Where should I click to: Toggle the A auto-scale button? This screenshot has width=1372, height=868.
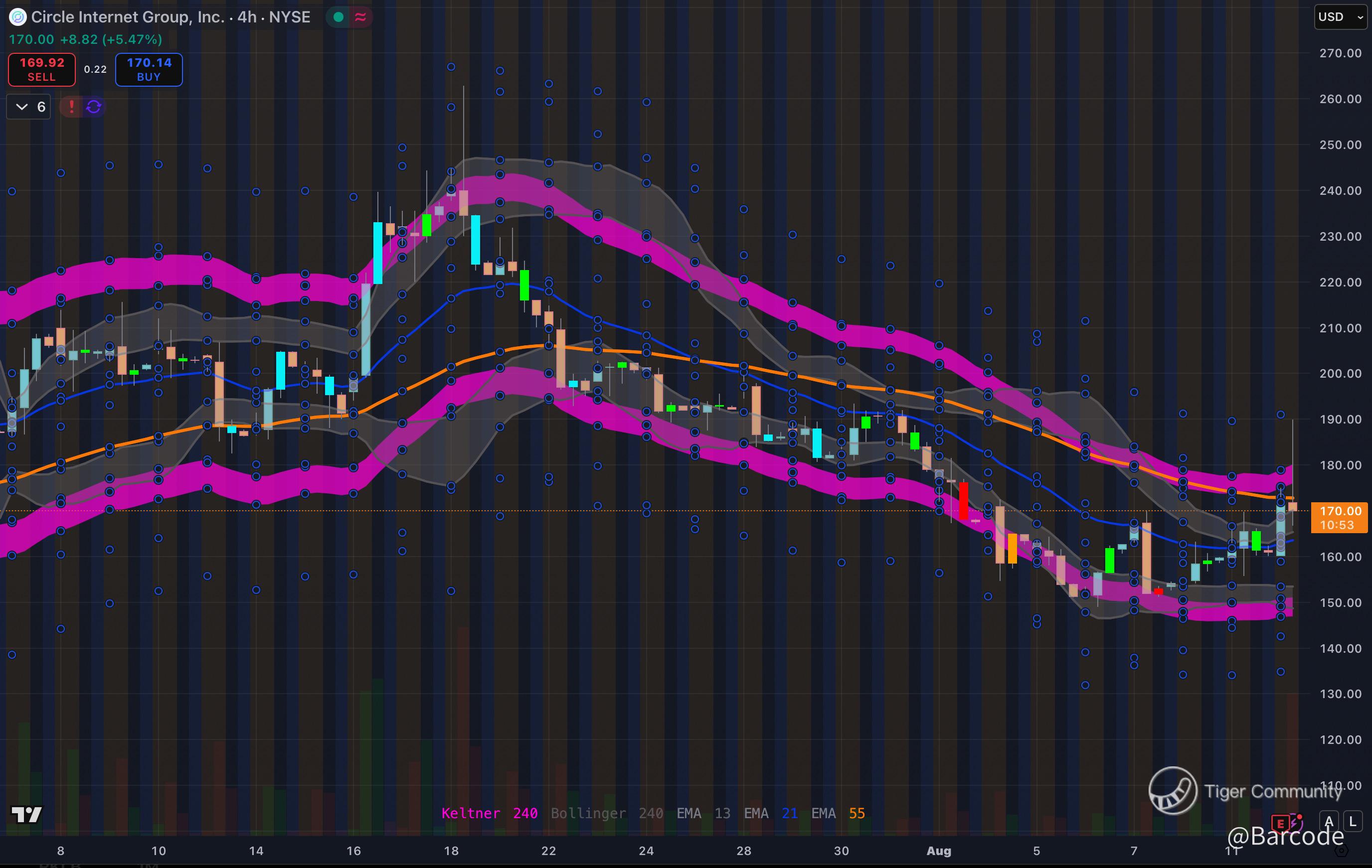[x=1329, y=821]
